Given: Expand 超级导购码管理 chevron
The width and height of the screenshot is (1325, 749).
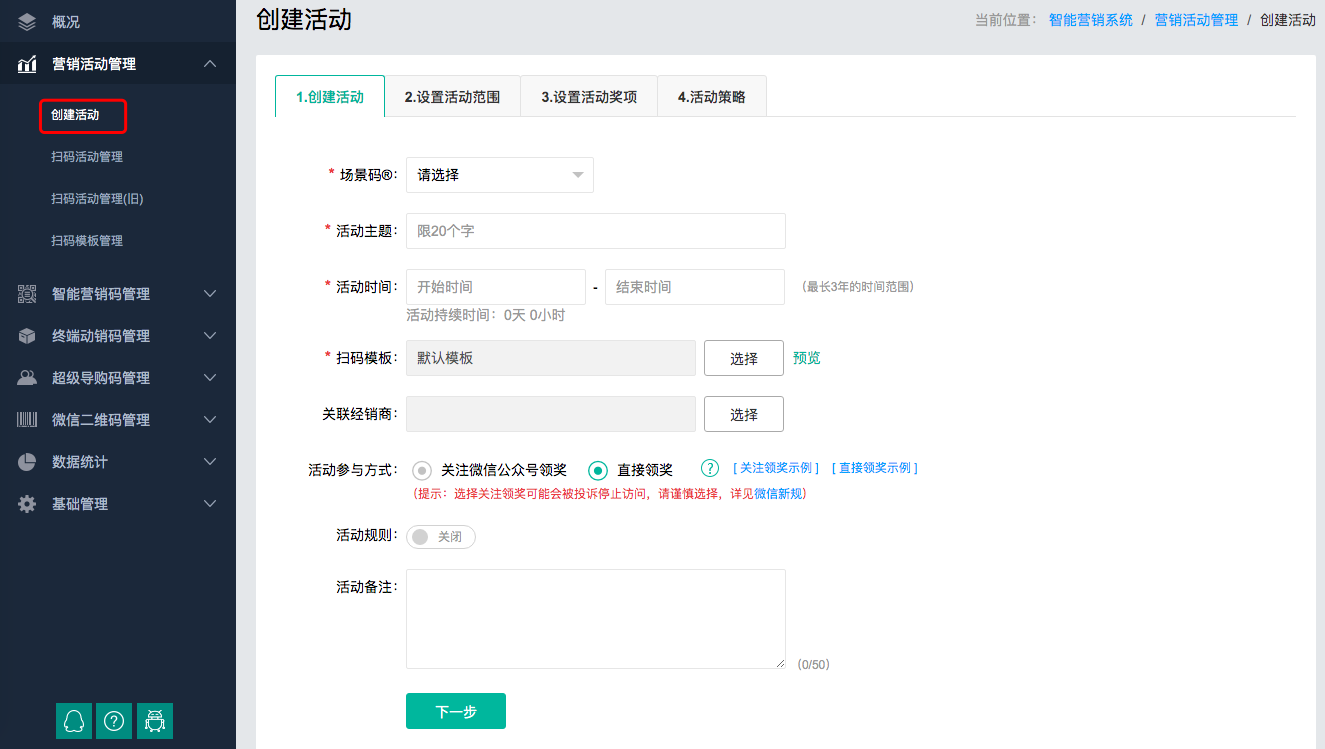Looking at the screenshot, I should pos(209,378).
